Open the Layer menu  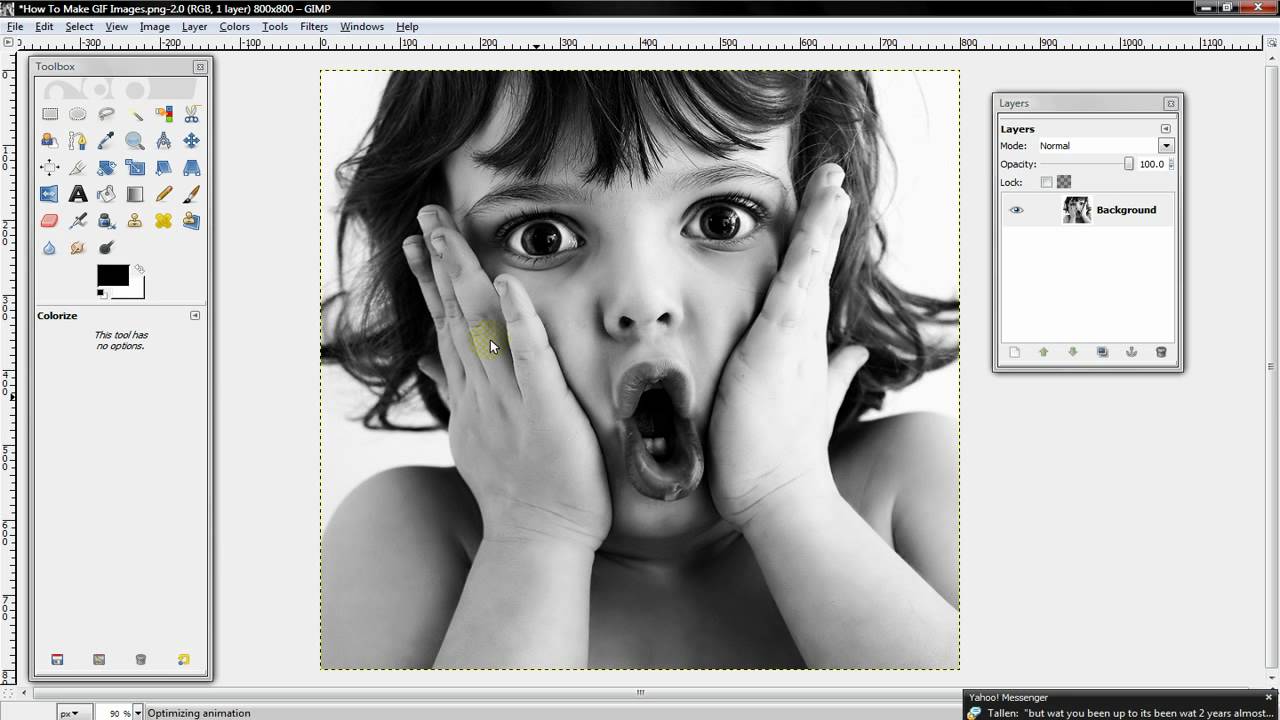tap(194, 27)
